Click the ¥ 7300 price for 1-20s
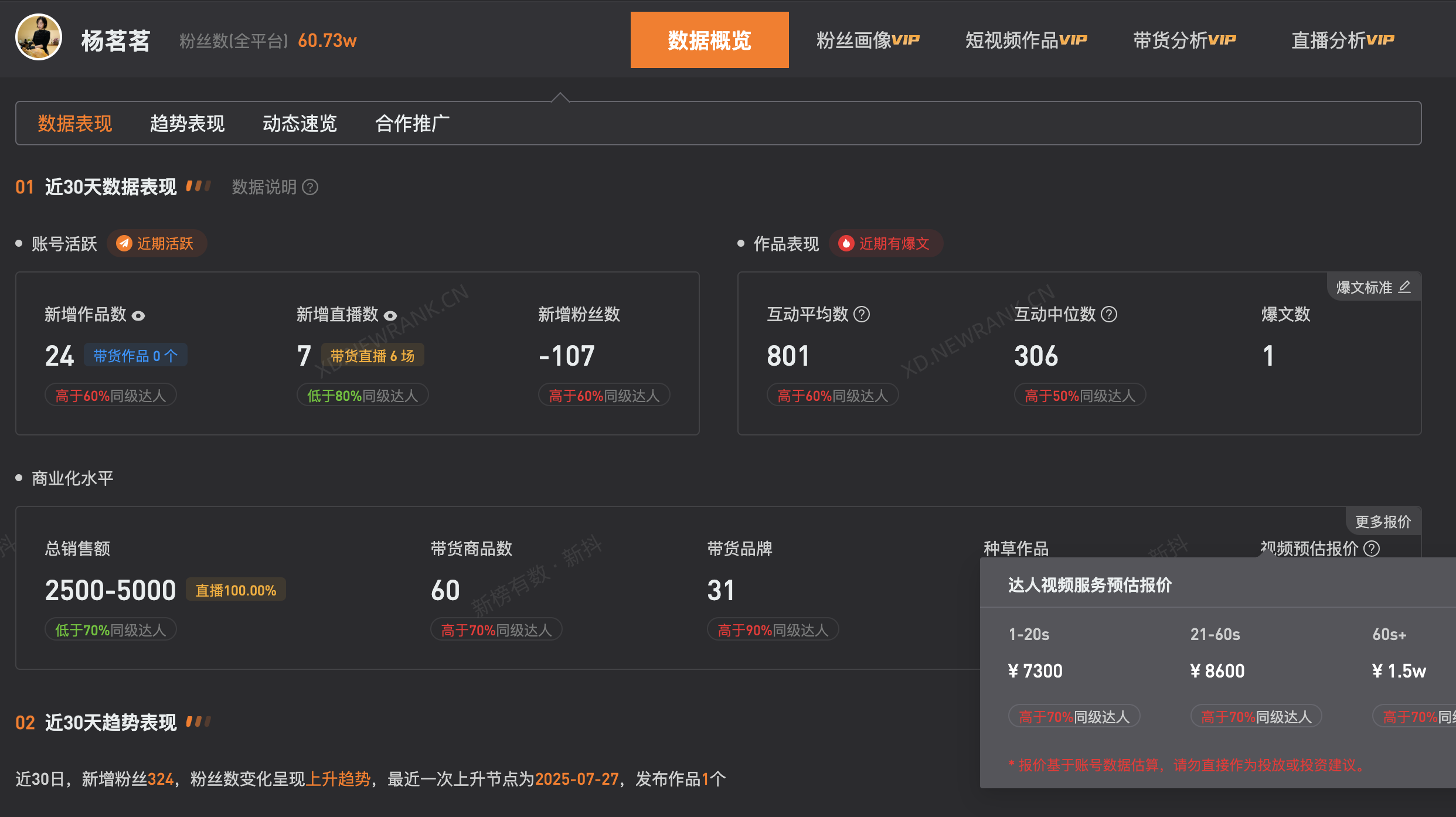This screenshot has width=1456, height=817. (x=1035, y=670)
